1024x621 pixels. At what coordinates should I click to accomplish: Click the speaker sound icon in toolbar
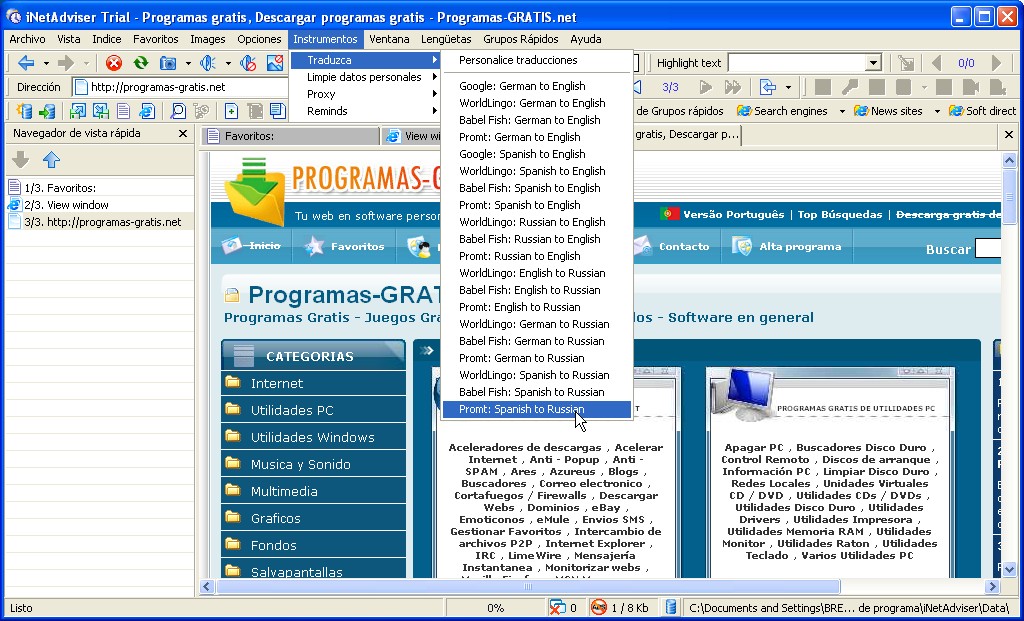pyautogui.click(x=208, y=63)
